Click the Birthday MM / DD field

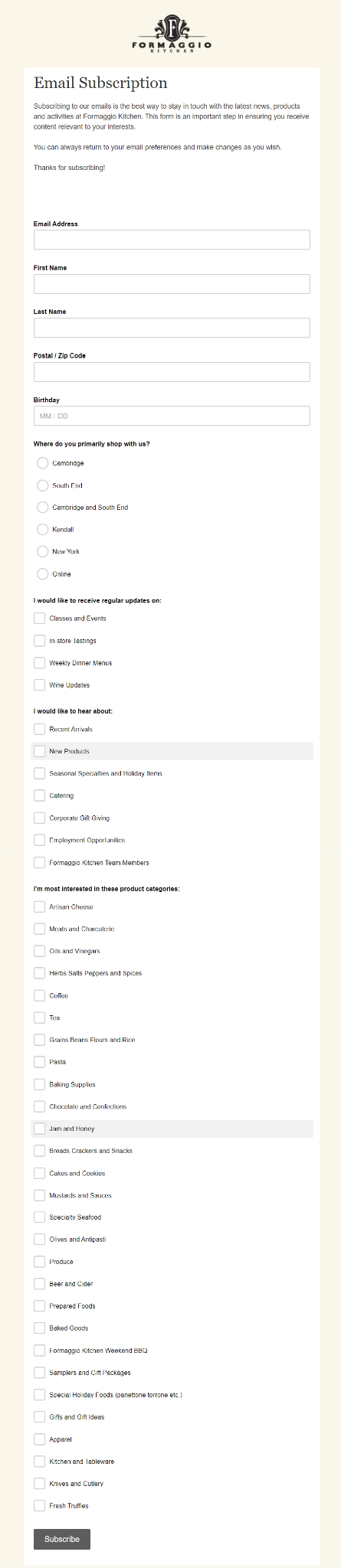click(172, 416)
